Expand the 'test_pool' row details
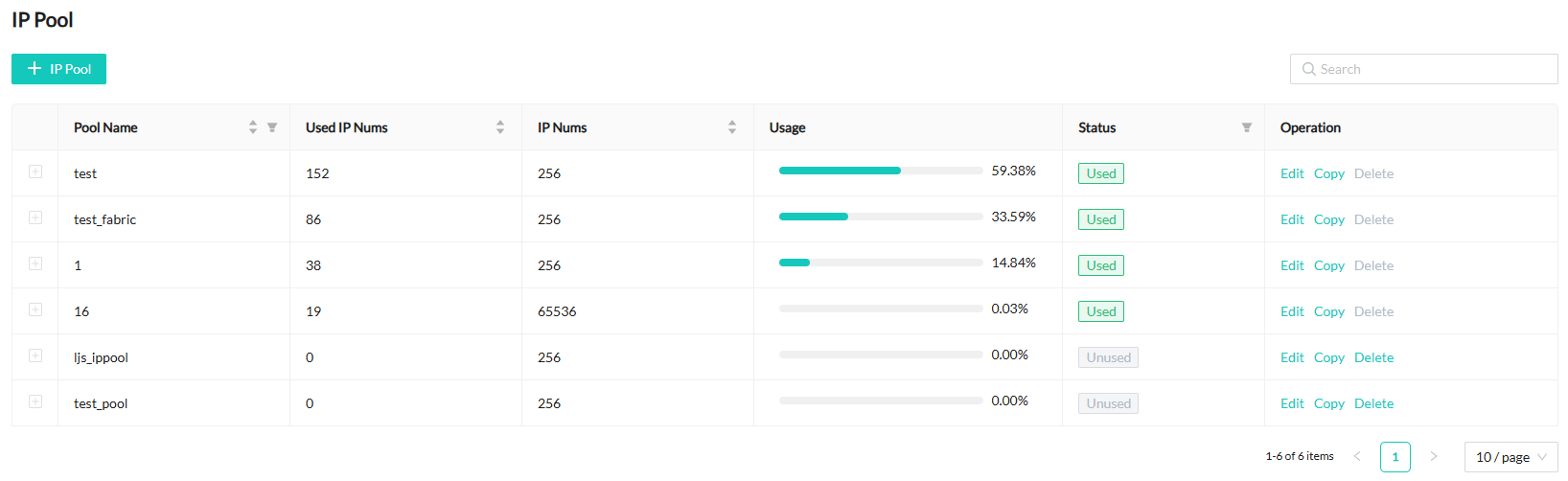 (x=35, y=401)
